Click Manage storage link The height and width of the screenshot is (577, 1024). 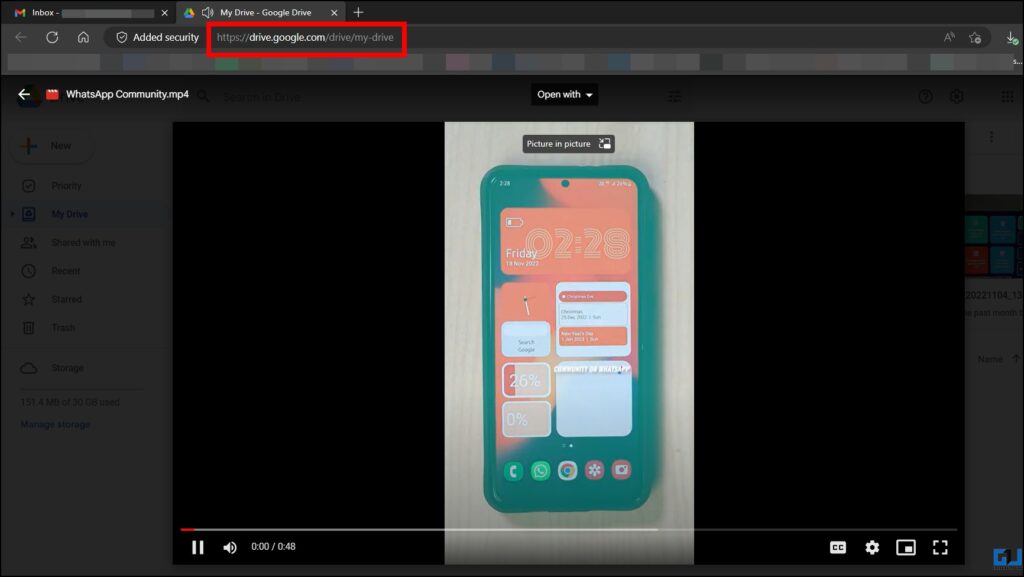(x=56, y=424)
